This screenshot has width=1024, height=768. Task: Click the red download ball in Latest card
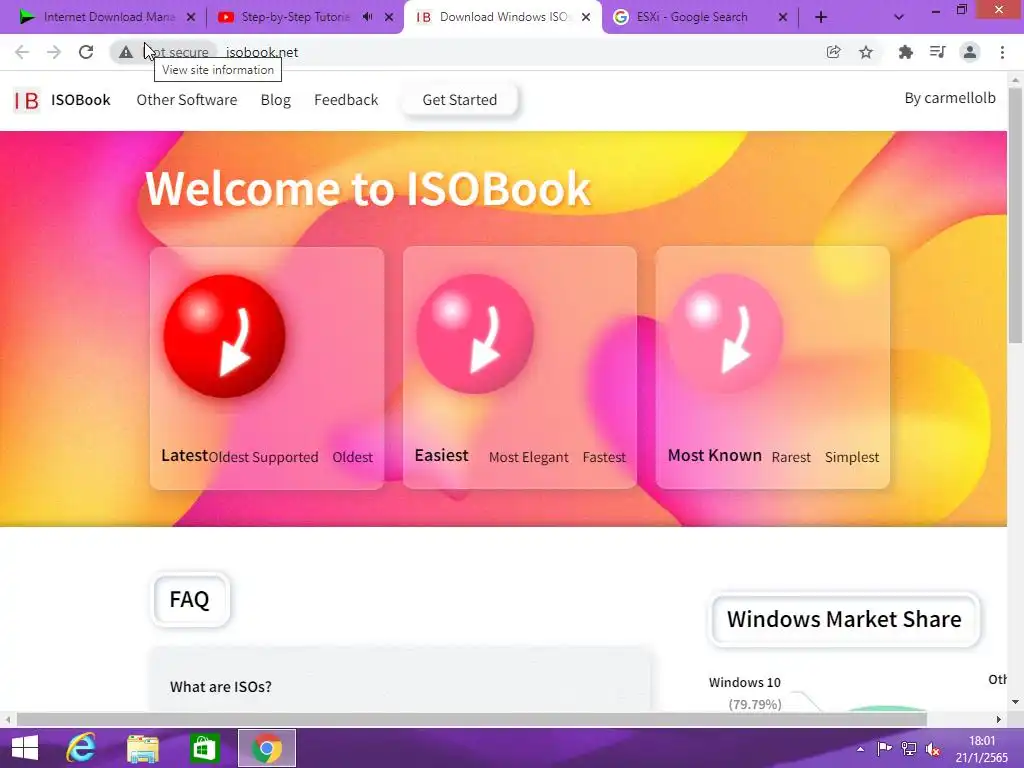click(x=224, y=336)
